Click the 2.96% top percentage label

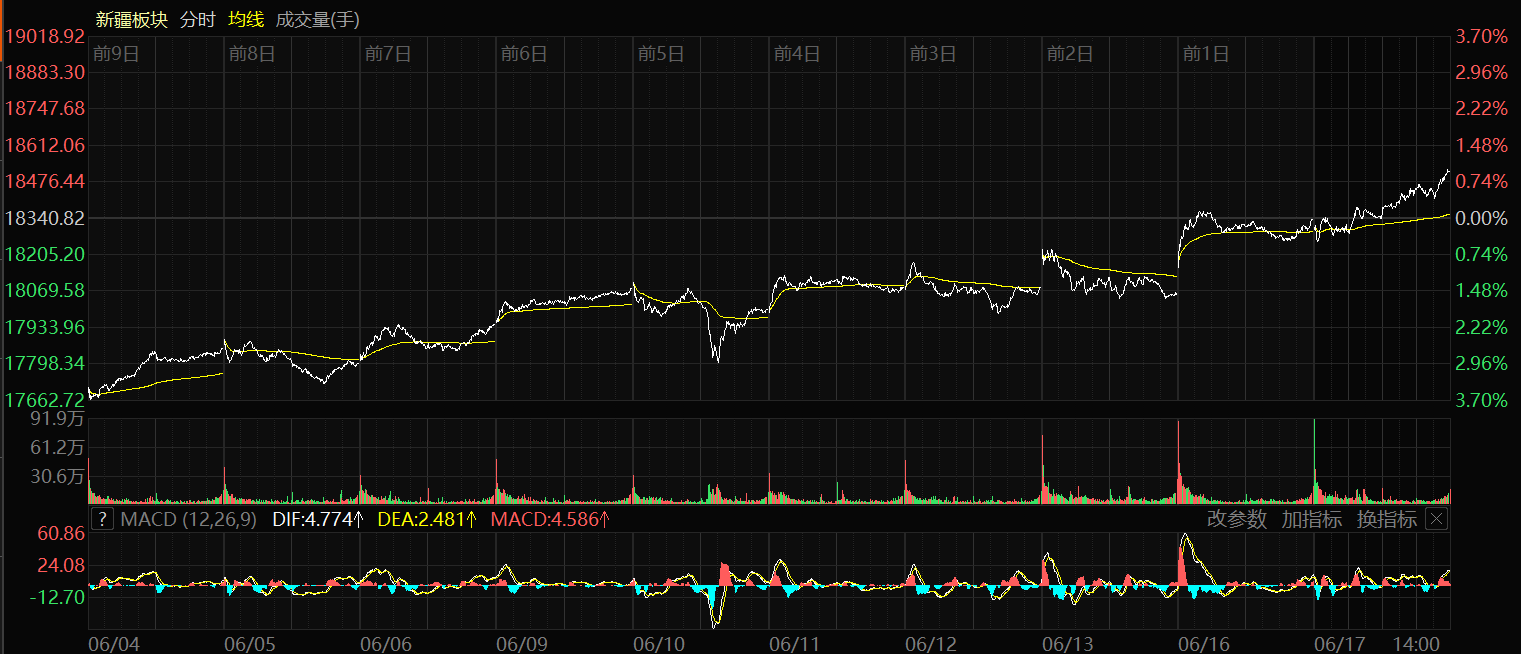click(x=1483, y=72)
